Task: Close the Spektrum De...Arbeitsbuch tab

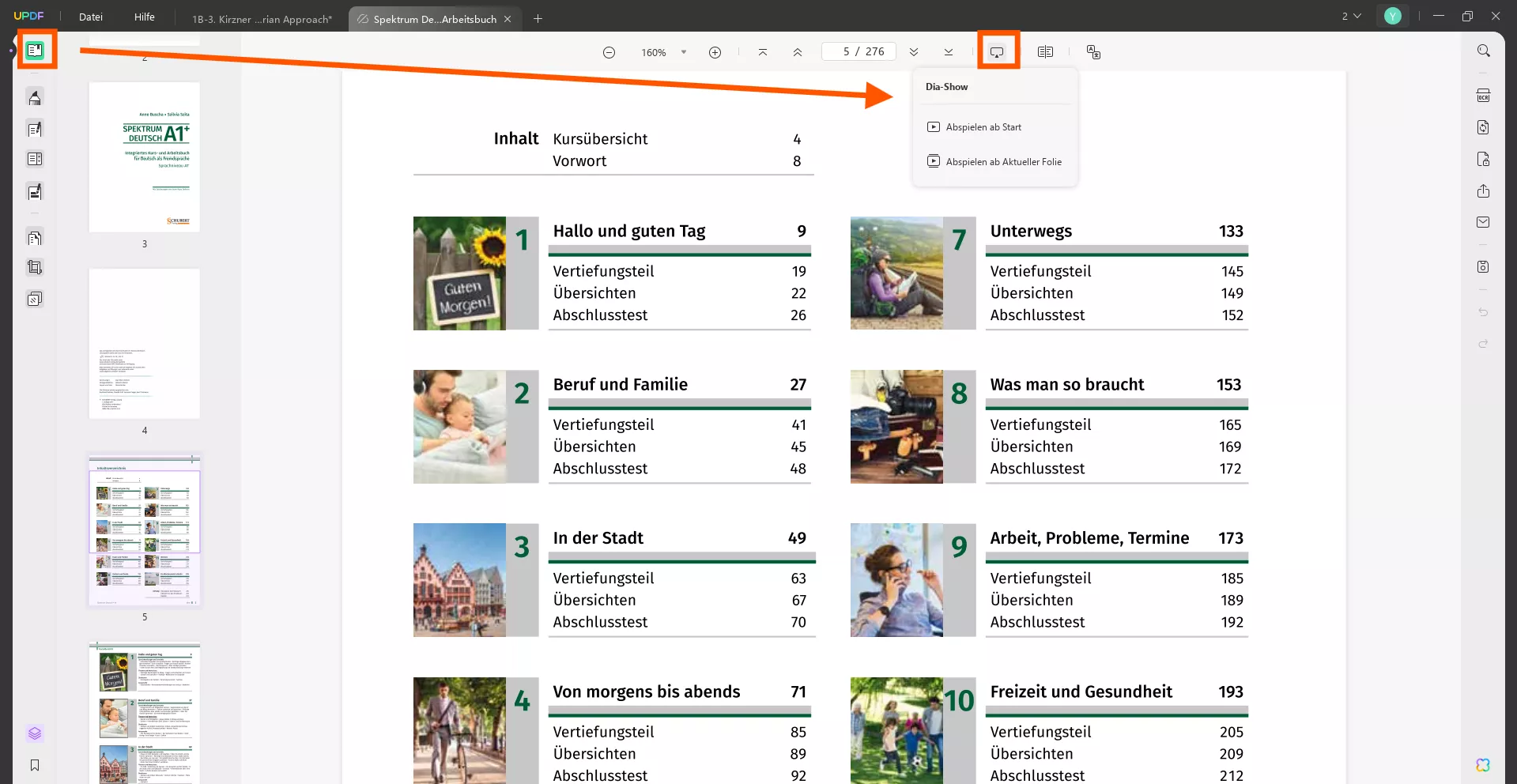Action: [x=508, y=19]
